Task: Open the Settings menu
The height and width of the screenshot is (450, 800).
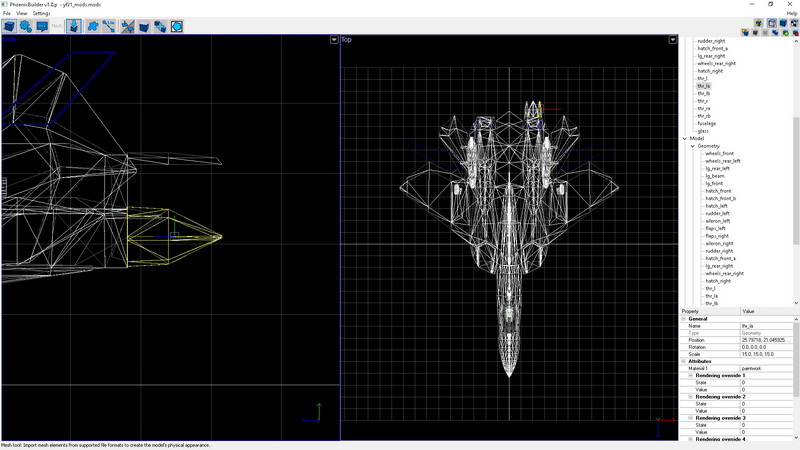Action: click(x=41, y=13)
